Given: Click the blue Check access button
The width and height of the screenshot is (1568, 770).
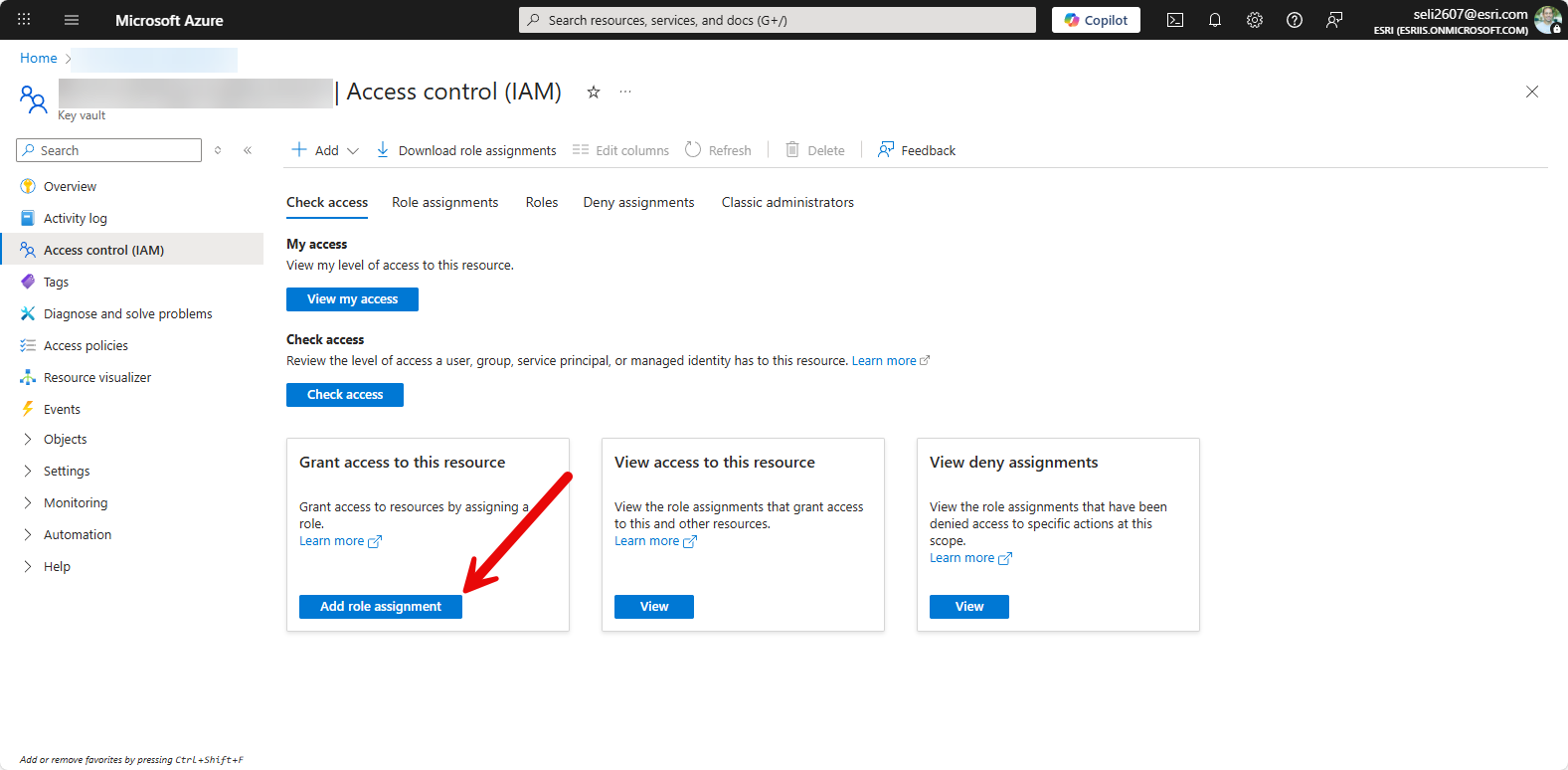Looking at the screenshot, I should click(x=345, y=395).
